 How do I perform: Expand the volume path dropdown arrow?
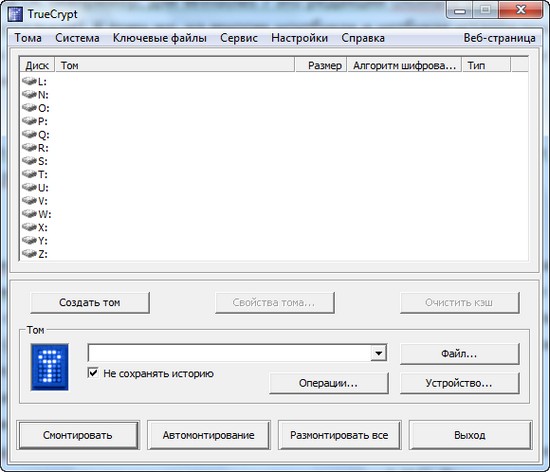[378, 353]
